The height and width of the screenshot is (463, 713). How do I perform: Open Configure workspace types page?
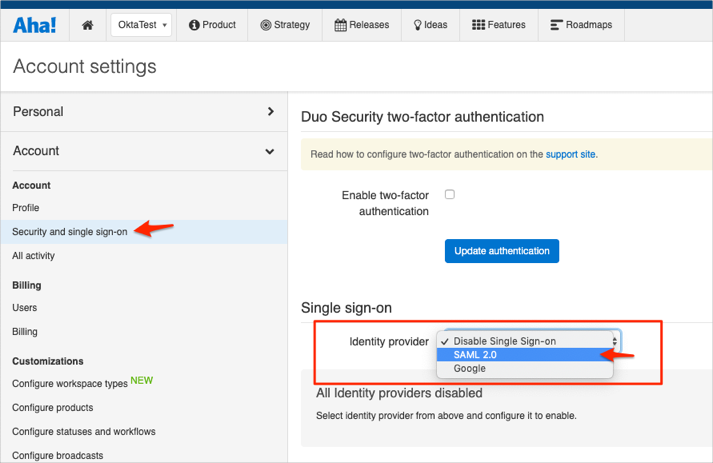69,384
